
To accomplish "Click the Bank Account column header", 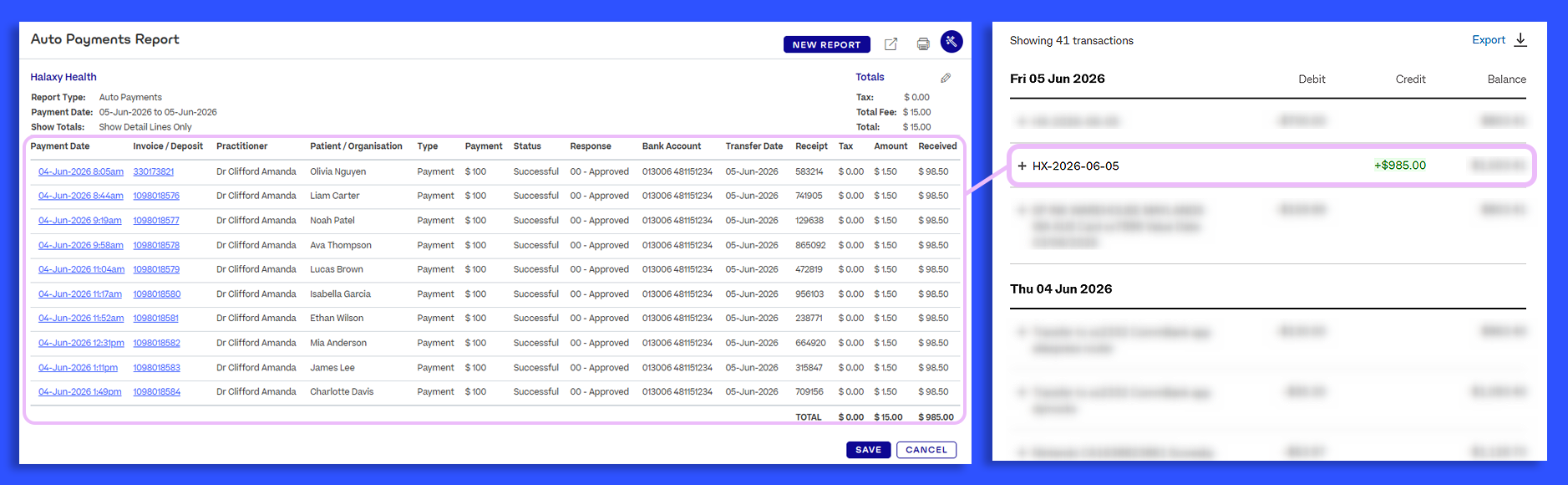I will (x=672, y=146).
